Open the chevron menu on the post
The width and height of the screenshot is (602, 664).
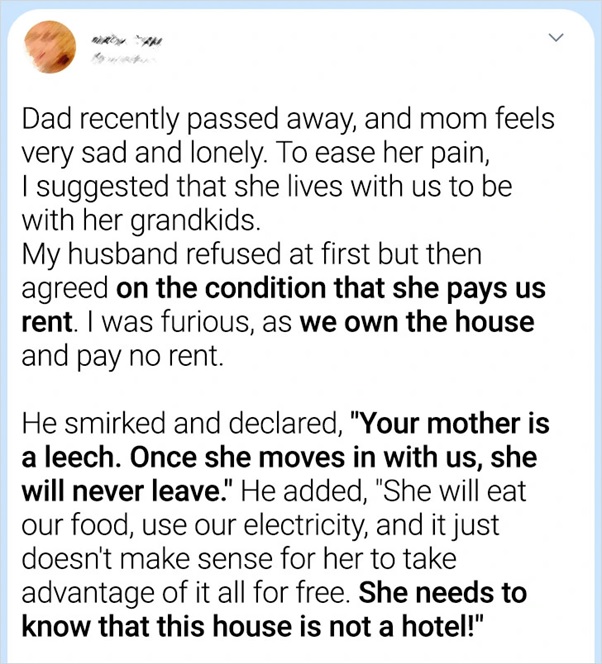557,38
